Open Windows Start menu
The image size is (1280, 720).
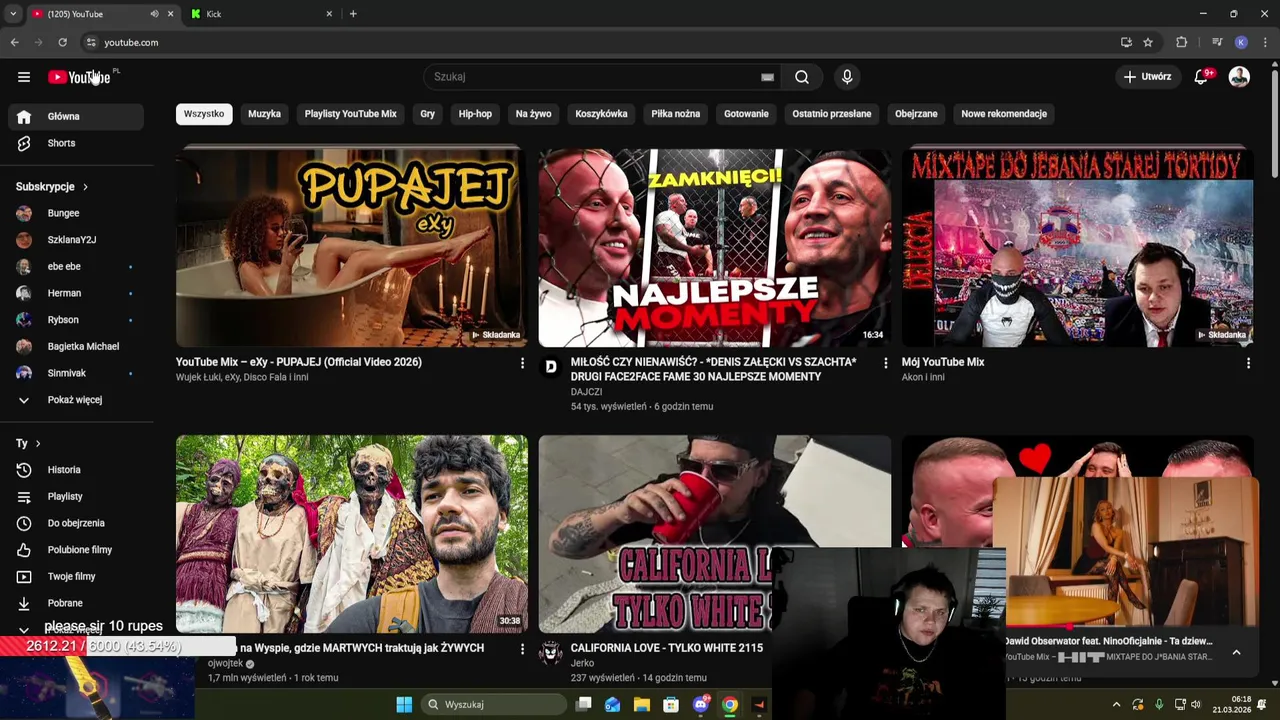coord(404,704)
